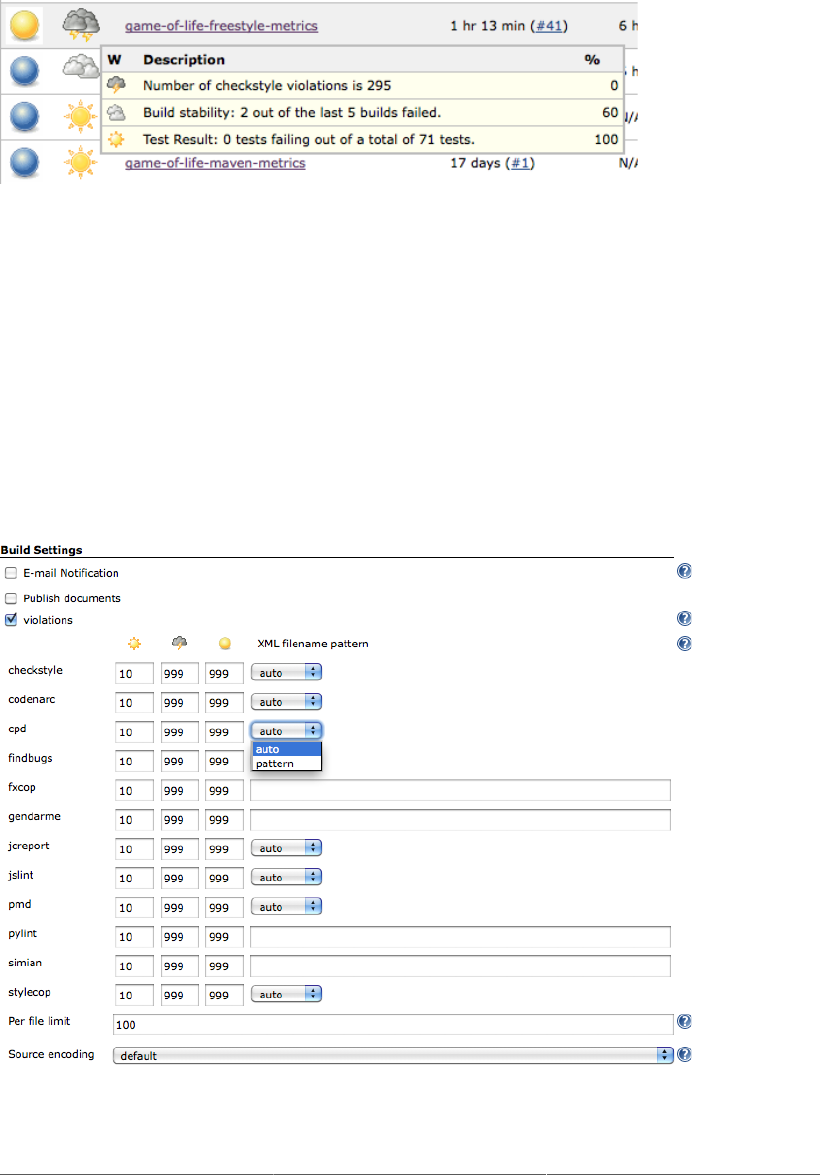Click checkstyle sunny threshold field with 10

(x=134, y=673)
